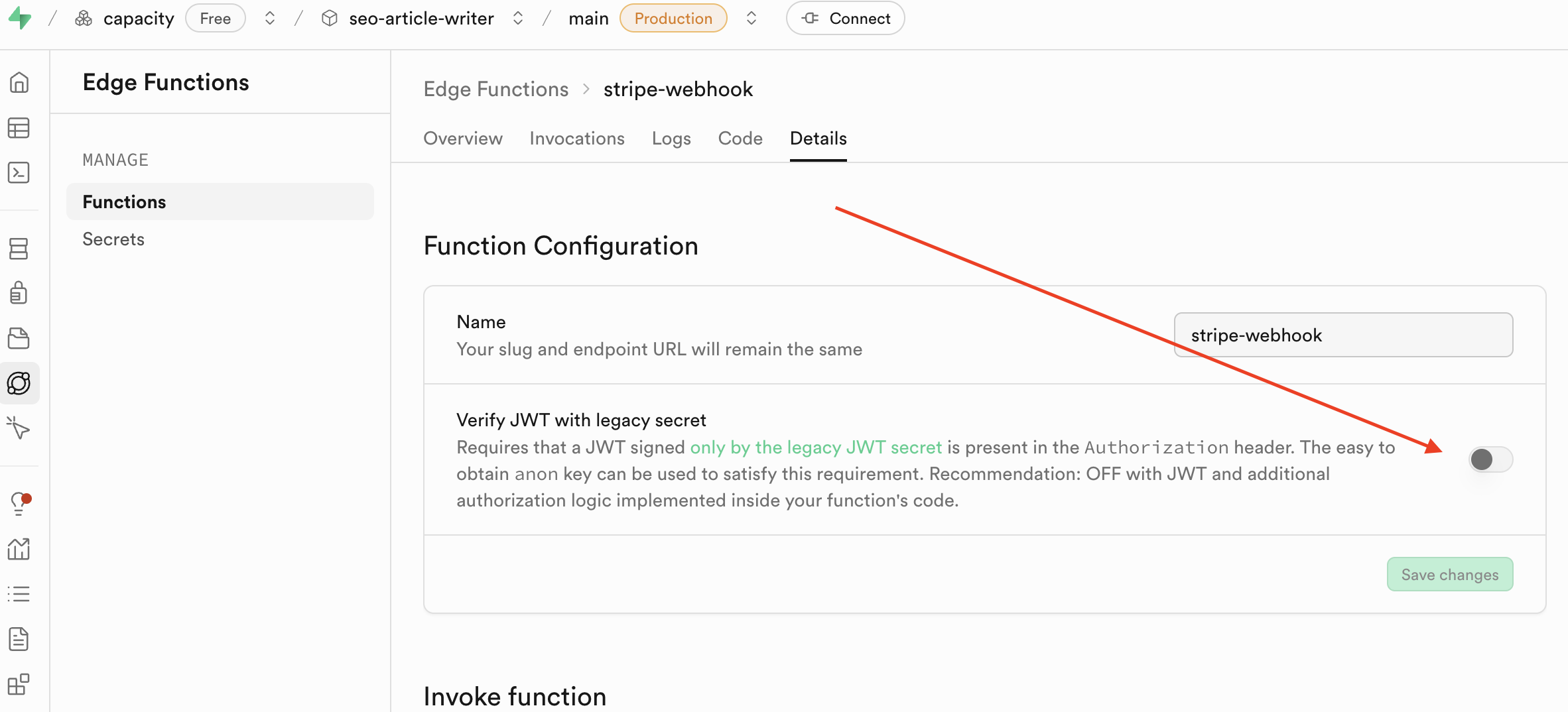Viewport: 1568px width, 712px height.
Task: Edit the stripe-webhook name field
Action: pos(1343,335)
